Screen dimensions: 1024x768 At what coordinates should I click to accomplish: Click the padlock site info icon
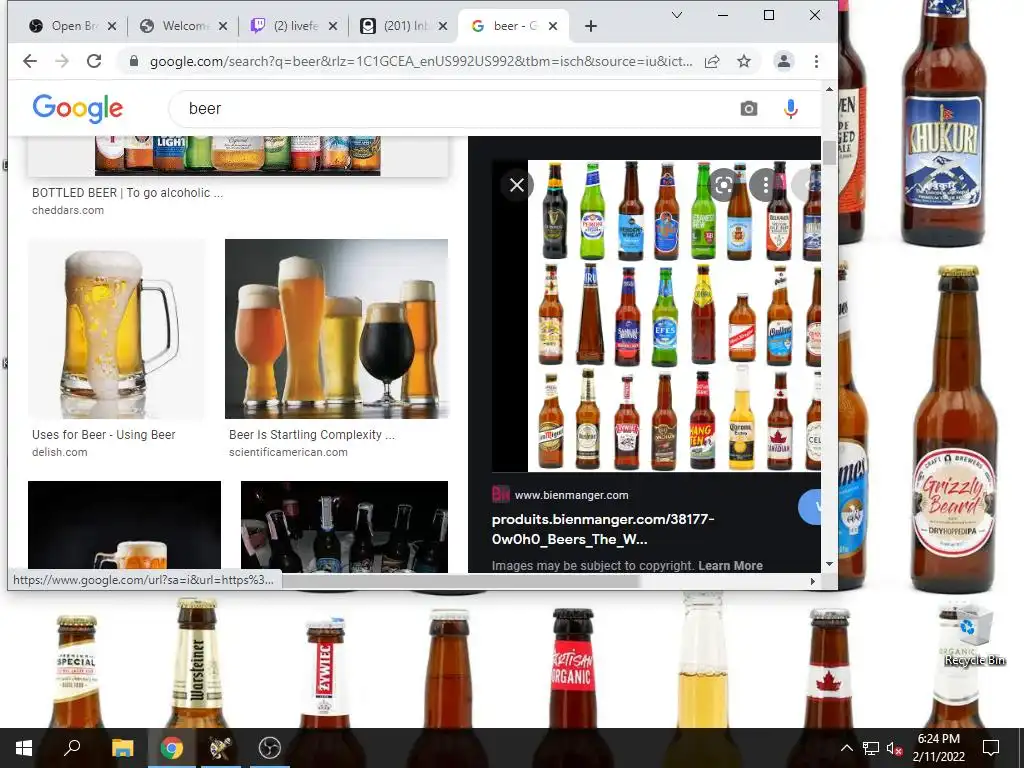tap(134, 61)
